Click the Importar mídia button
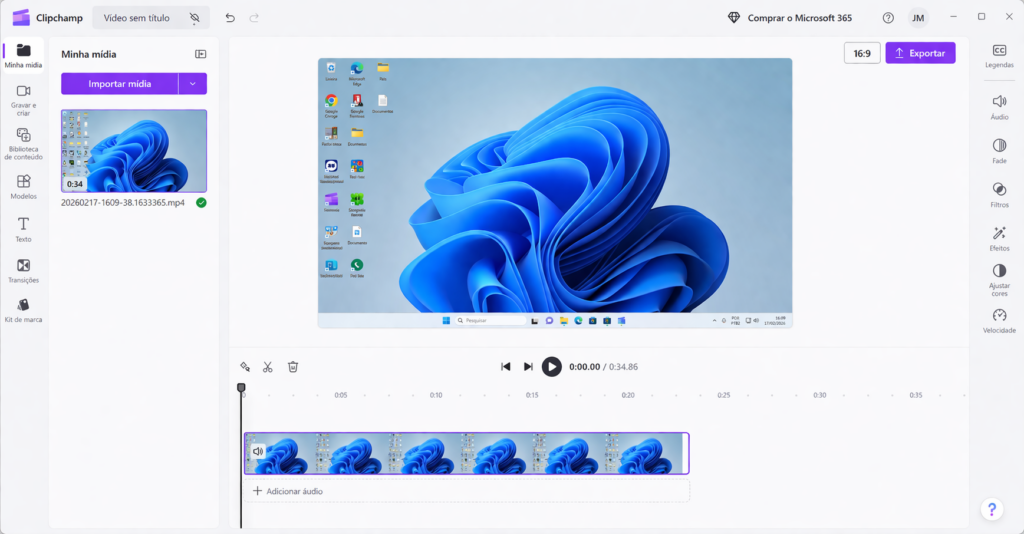Image resolution: width=1024 pixels, height=534 pixels. click(x=120, y=84)
